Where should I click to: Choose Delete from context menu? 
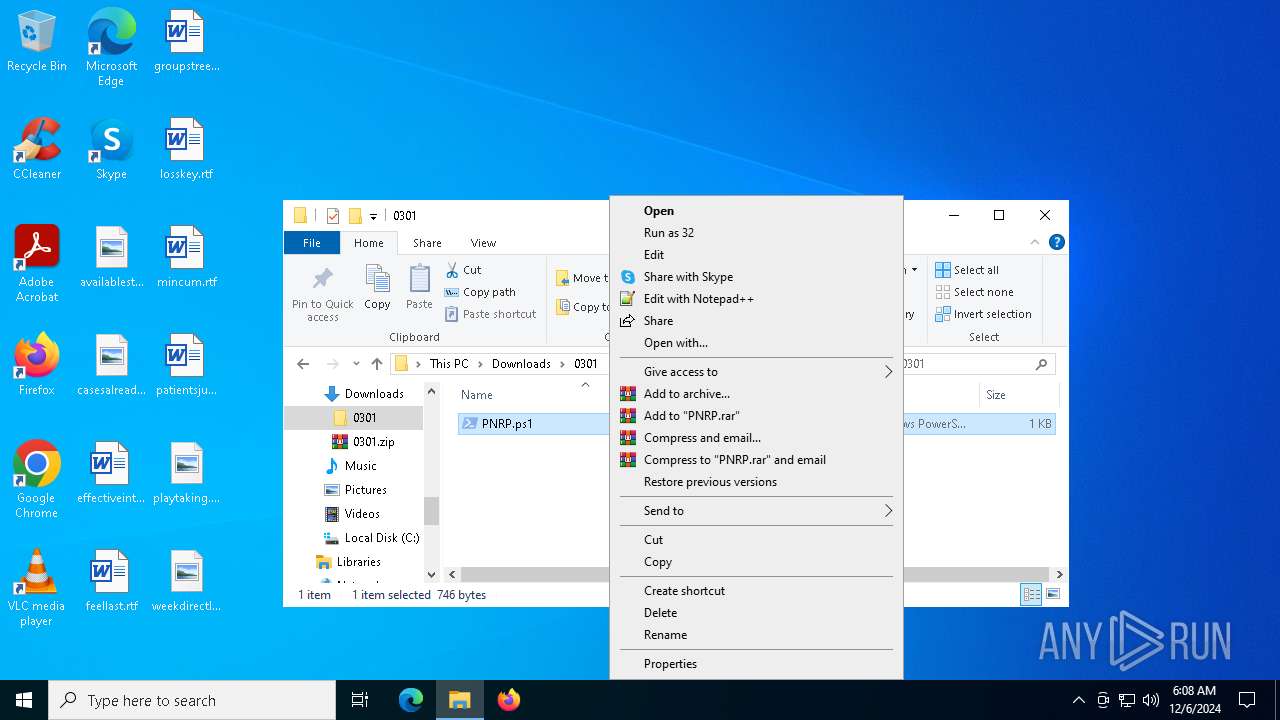pos(756,613)
